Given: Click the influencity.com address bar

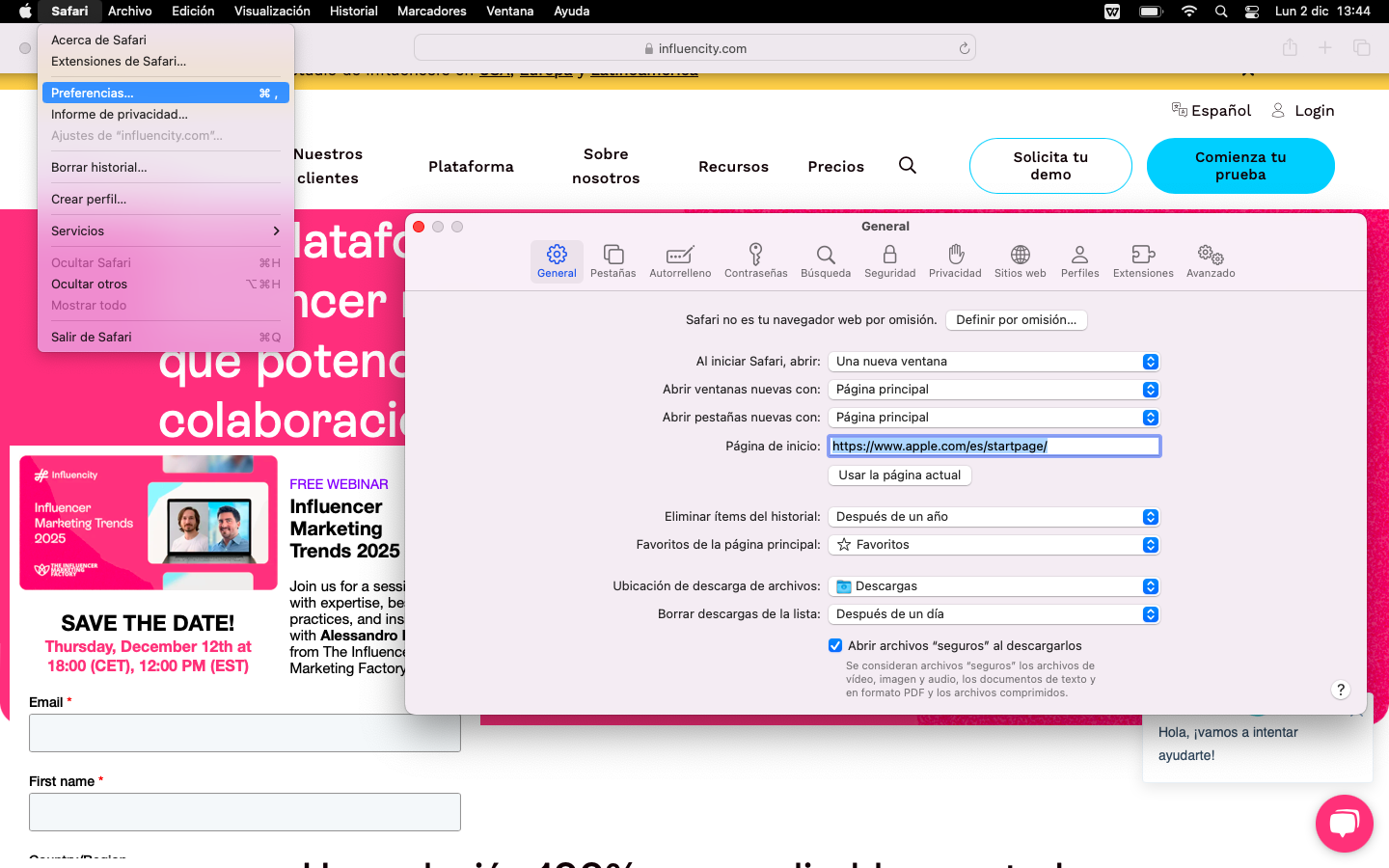Looking at the screenshot, I should 694,48.
